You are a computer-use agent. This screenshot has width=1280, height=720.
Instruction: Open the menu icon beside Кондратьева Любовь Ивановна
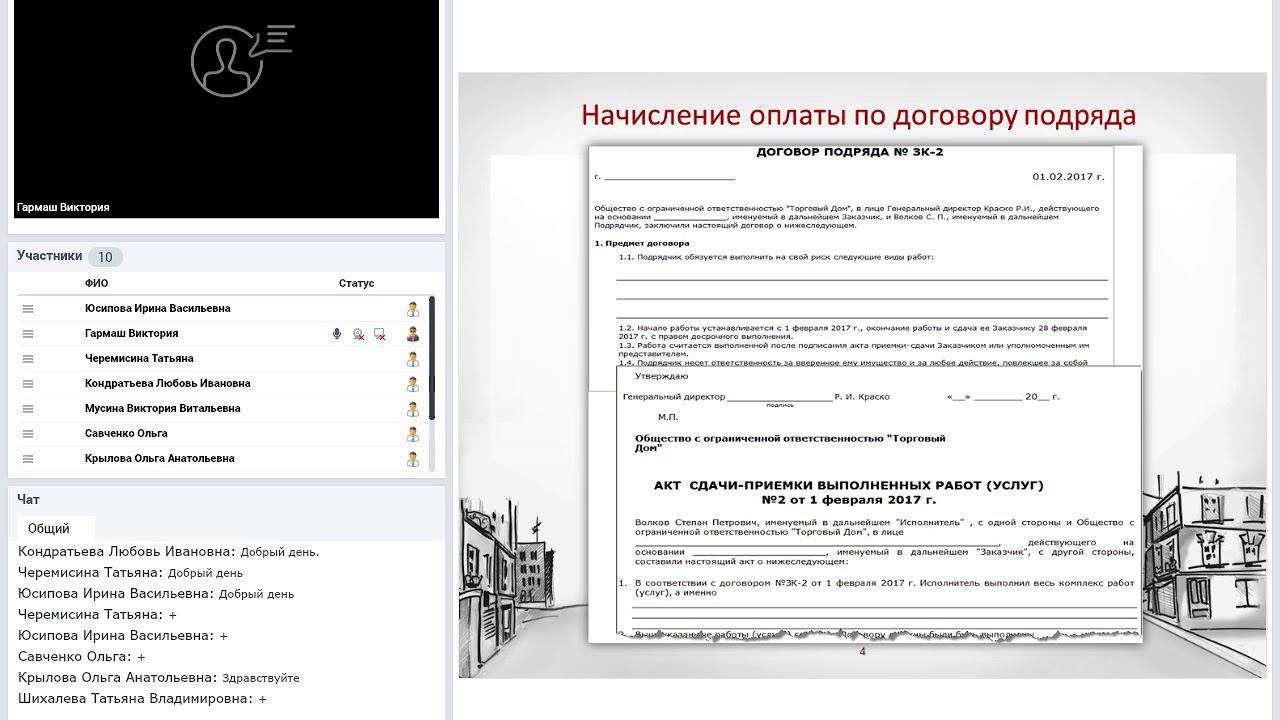pyautogui.click(x=28, y=384)
